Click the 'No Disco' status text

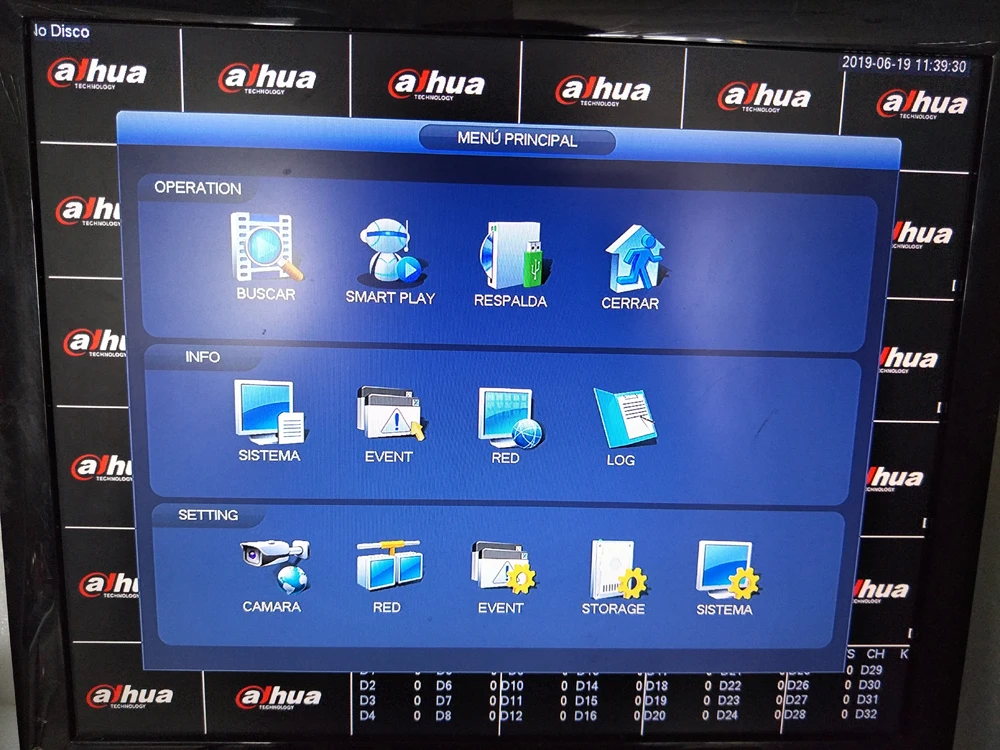click(x=61, y=31)
